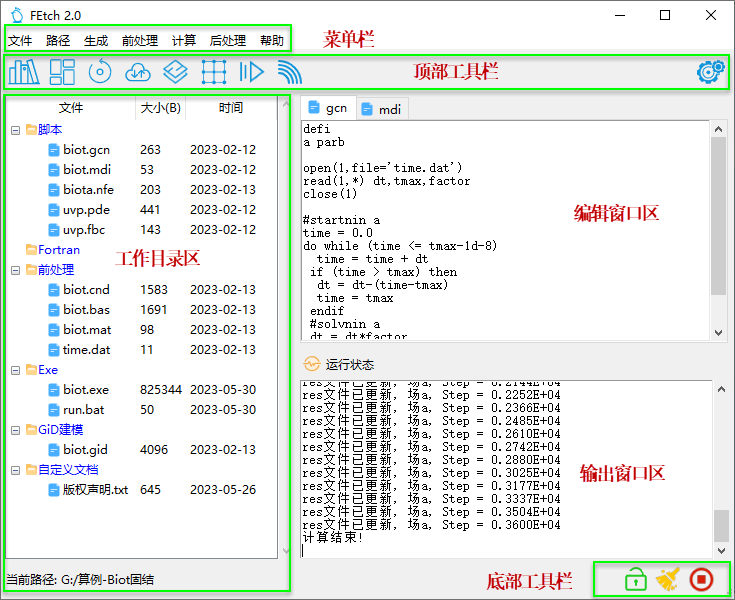The height and width of the screenshot is (600, 735).
Task: Click the output window scrollbar down arrow
Action: point(721,550)
